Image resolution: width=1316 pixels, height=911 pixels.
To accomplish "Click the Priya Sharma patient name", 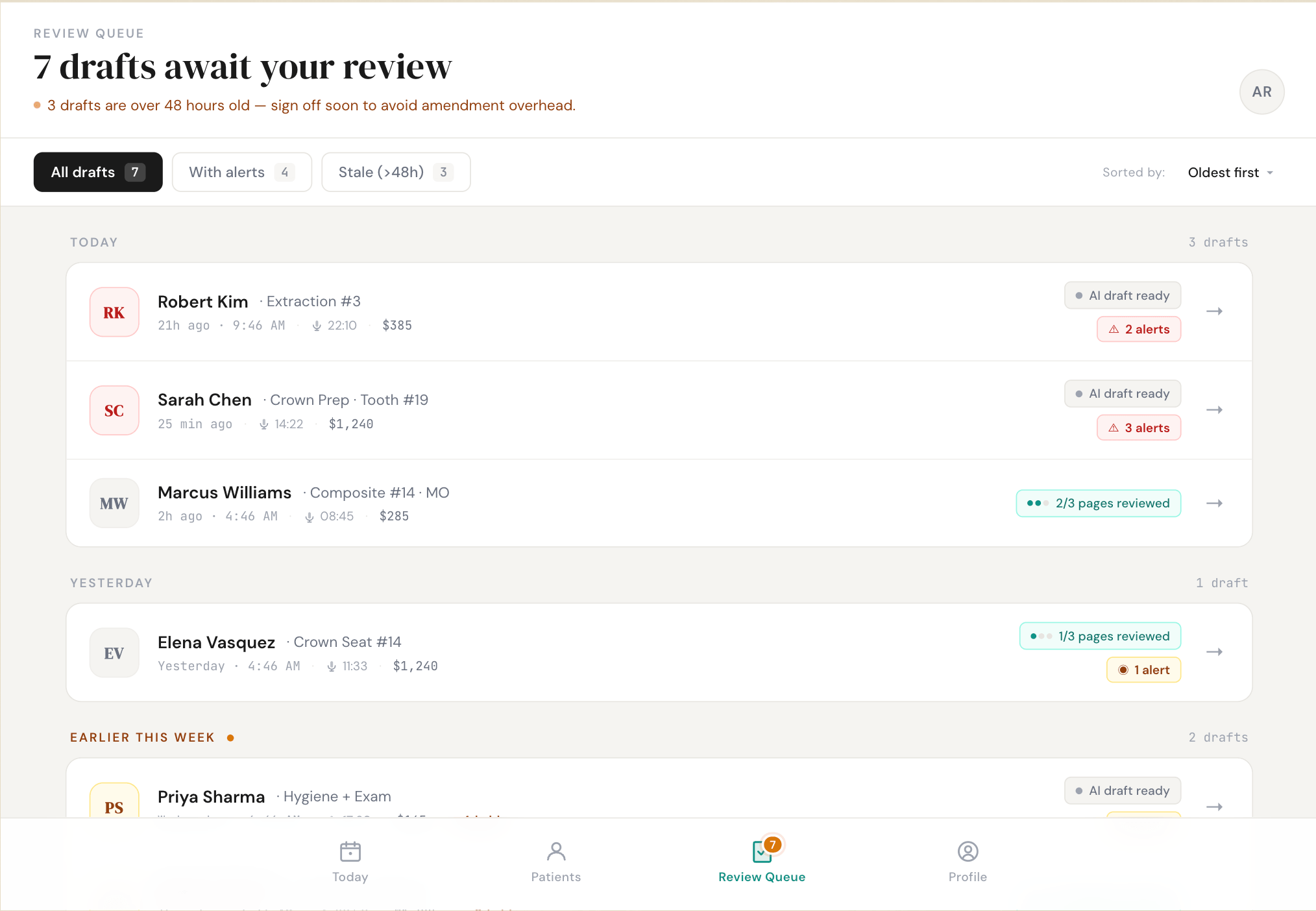I will point(212,797).
